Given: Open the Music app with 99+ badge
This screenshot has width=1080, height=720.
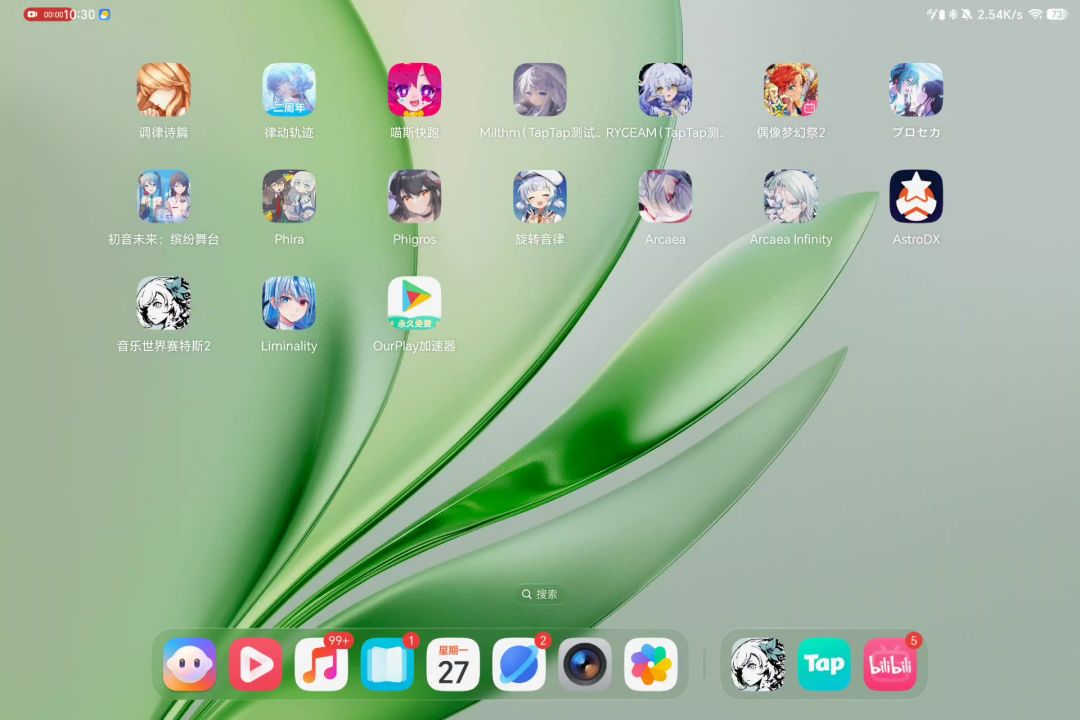Looking at the screenshot, I should tap(322, 664).
